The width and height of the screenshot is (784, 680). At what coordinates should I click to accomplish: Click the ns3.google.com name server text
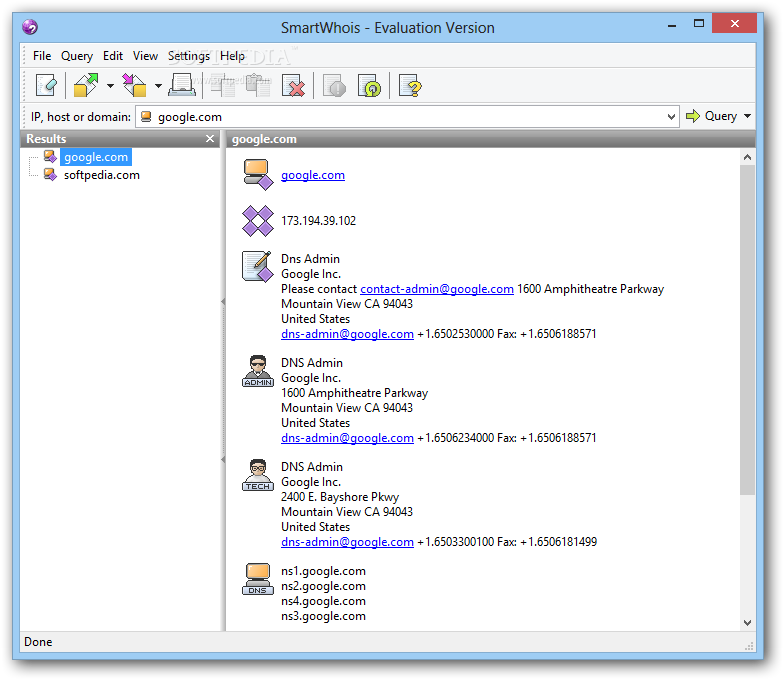(324, 616)
